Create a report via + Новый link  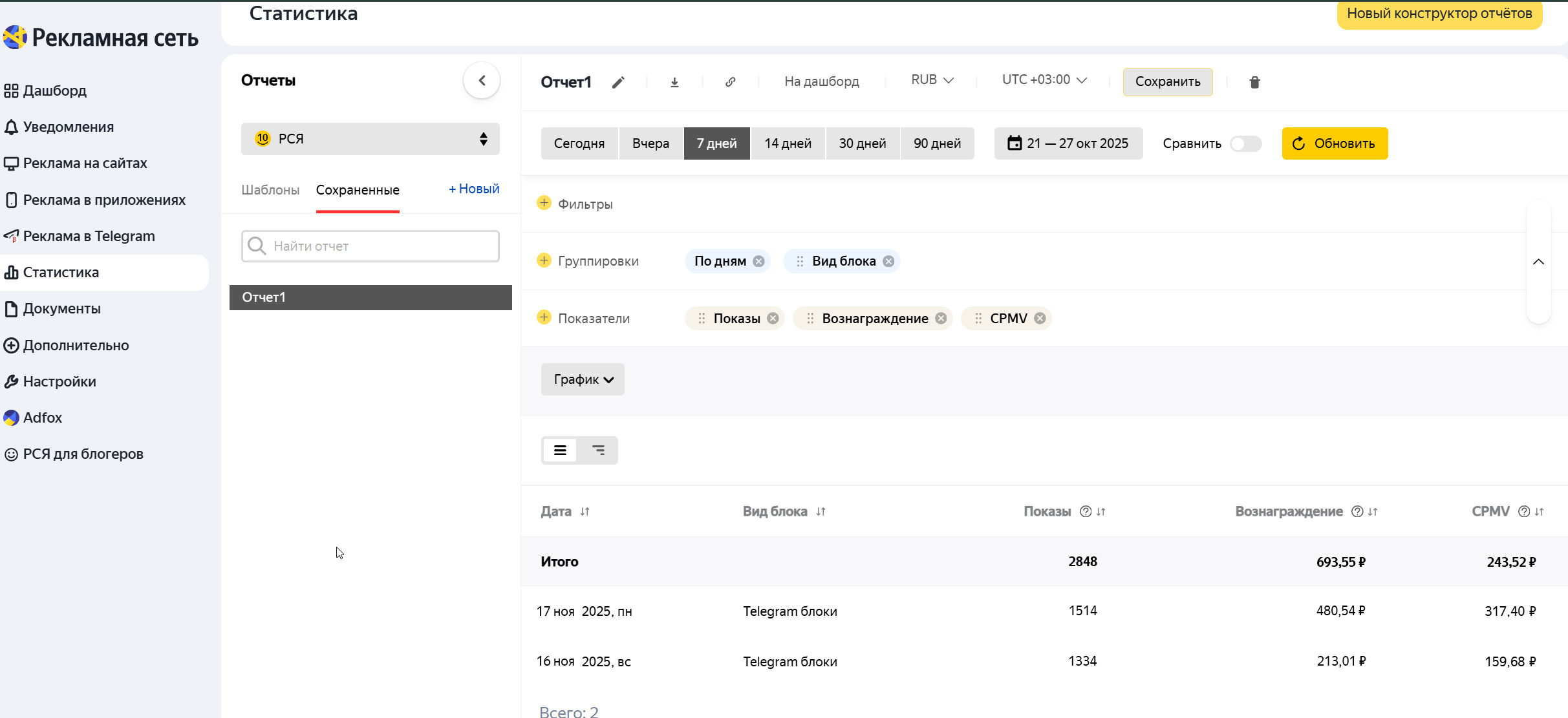[474, 189]
